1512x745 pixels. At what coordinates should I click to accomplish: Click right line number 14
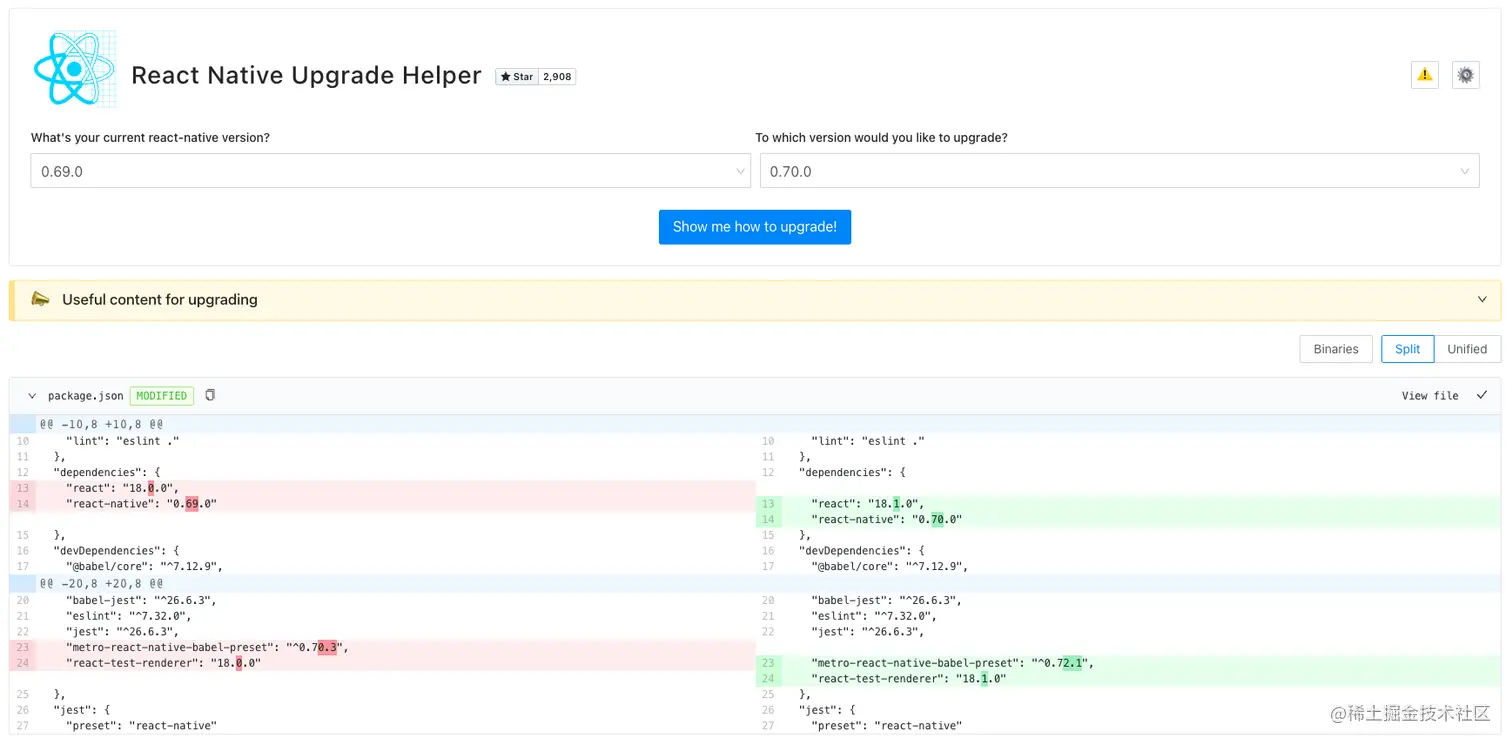point(768,520)
